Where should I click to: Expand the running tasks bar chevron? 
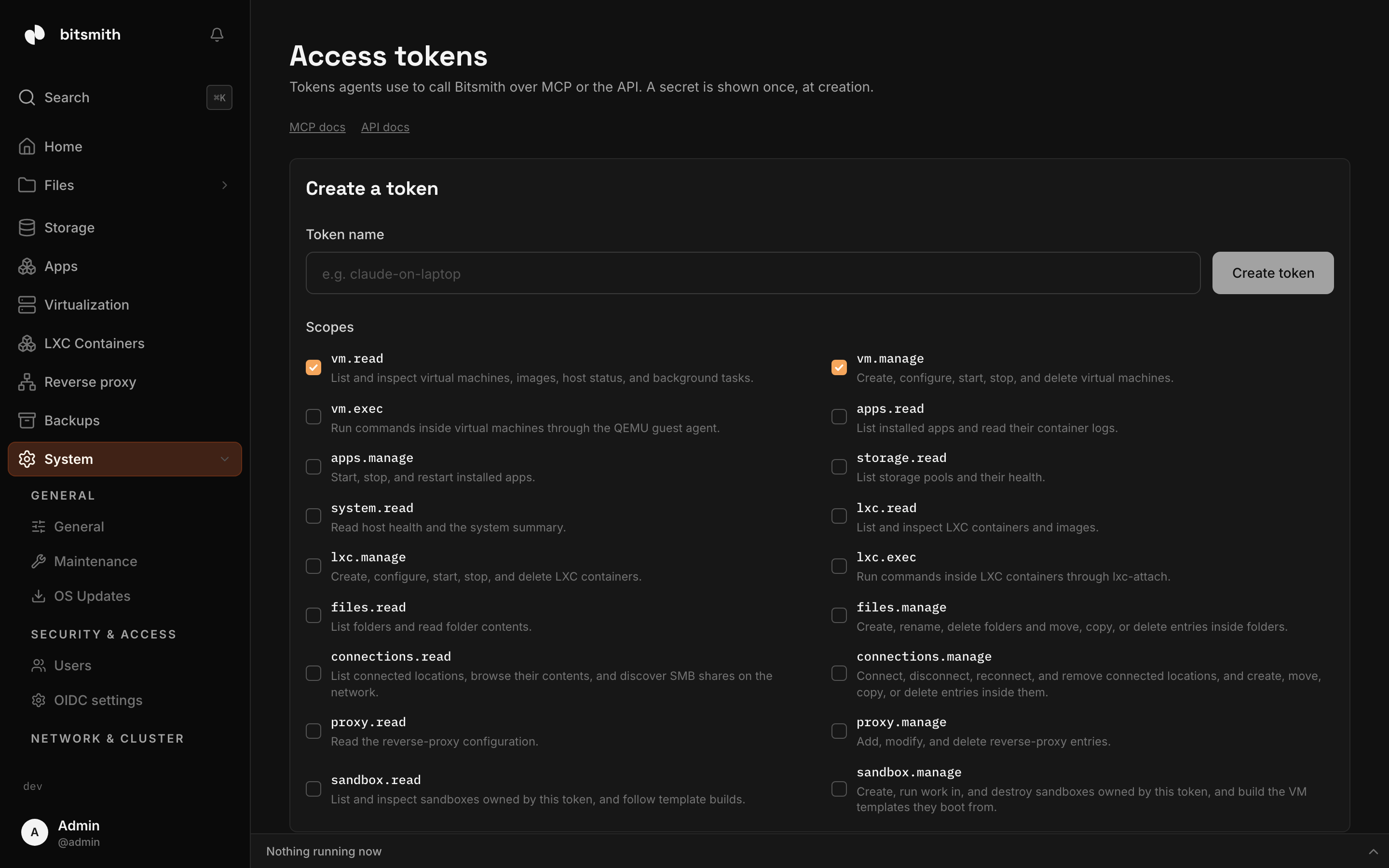[1373, 851]
